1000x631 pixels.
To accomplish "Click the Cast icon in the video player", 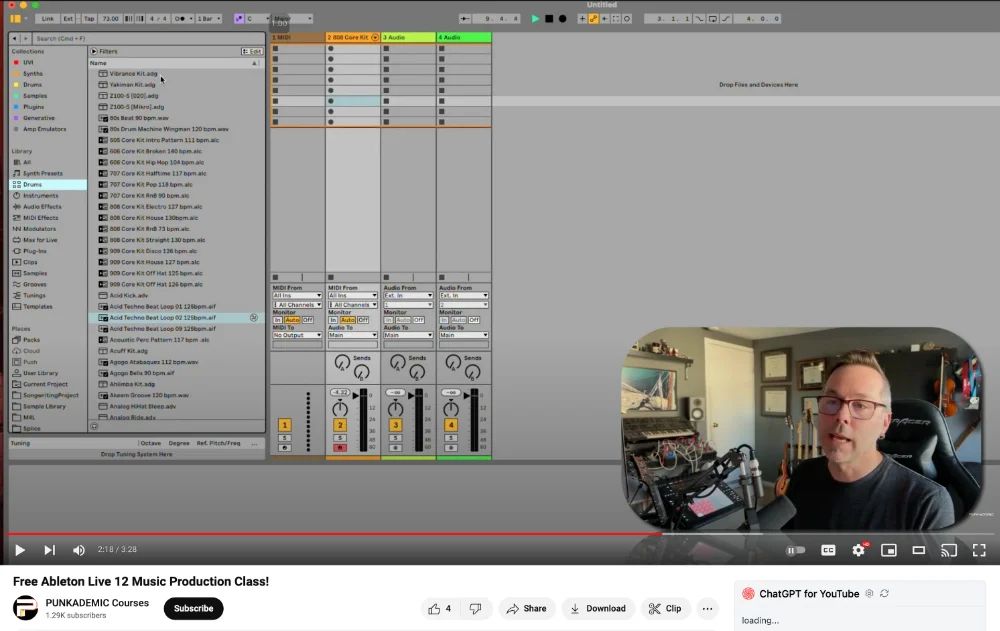I will click(948, 550).
